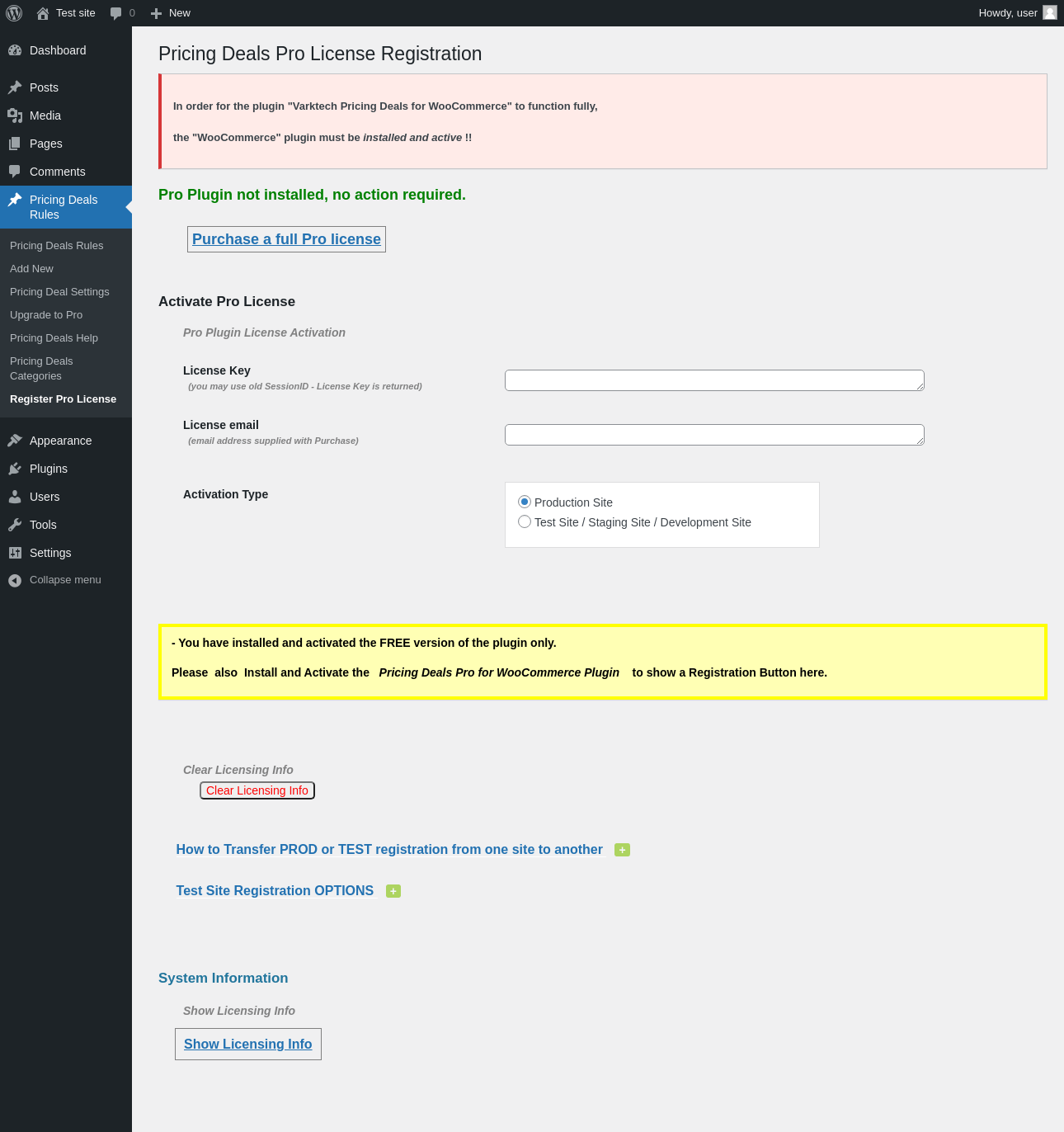Screen dimensions: 1064x1132
Task: Open Pricing Deal Settings submenu item
Action: [59, 292]
